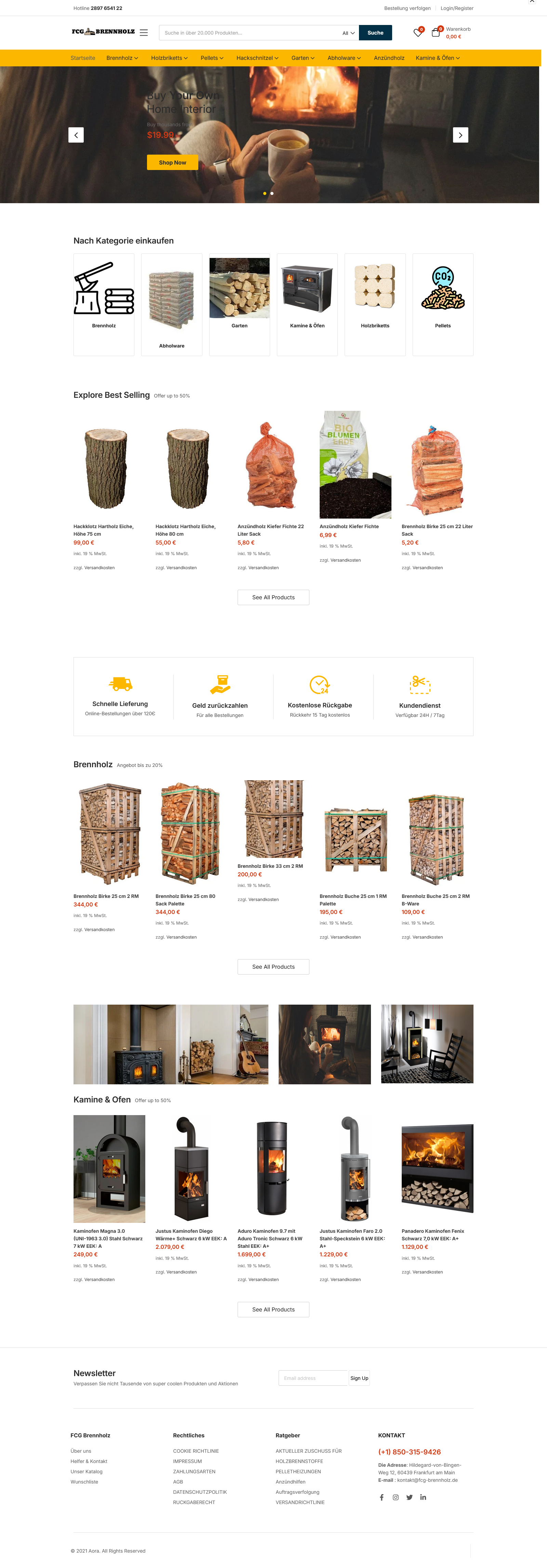547x1568 pixels.
Task: Go to next hero slide arrow
Action: pyautogui.click(x=461, y=135)
